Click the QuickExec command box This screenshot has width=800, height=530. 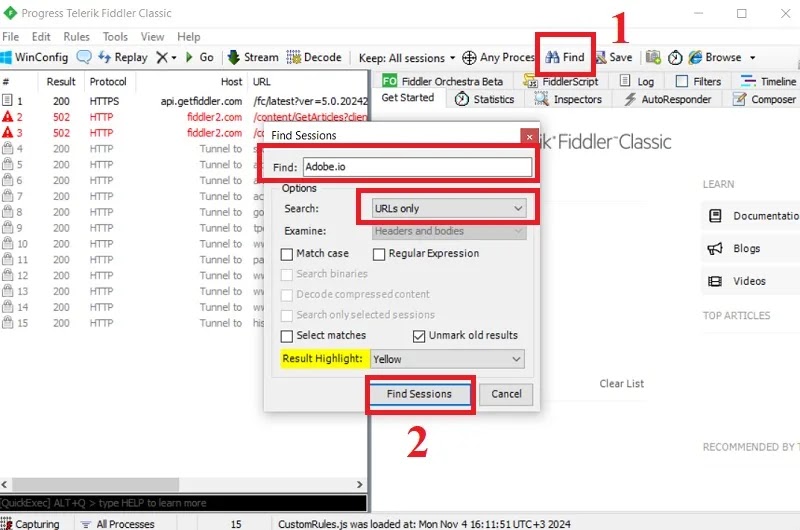pyautogui.click(x=183, y=503)
